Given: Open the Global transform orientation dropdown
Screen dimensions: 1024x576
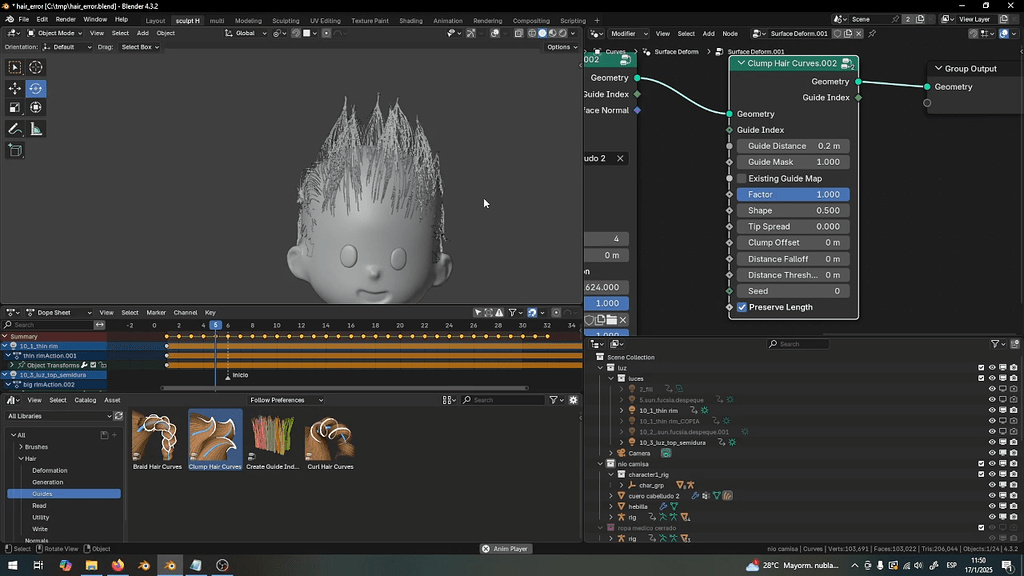Looking at the screenshot, I should tap(246, 33).
